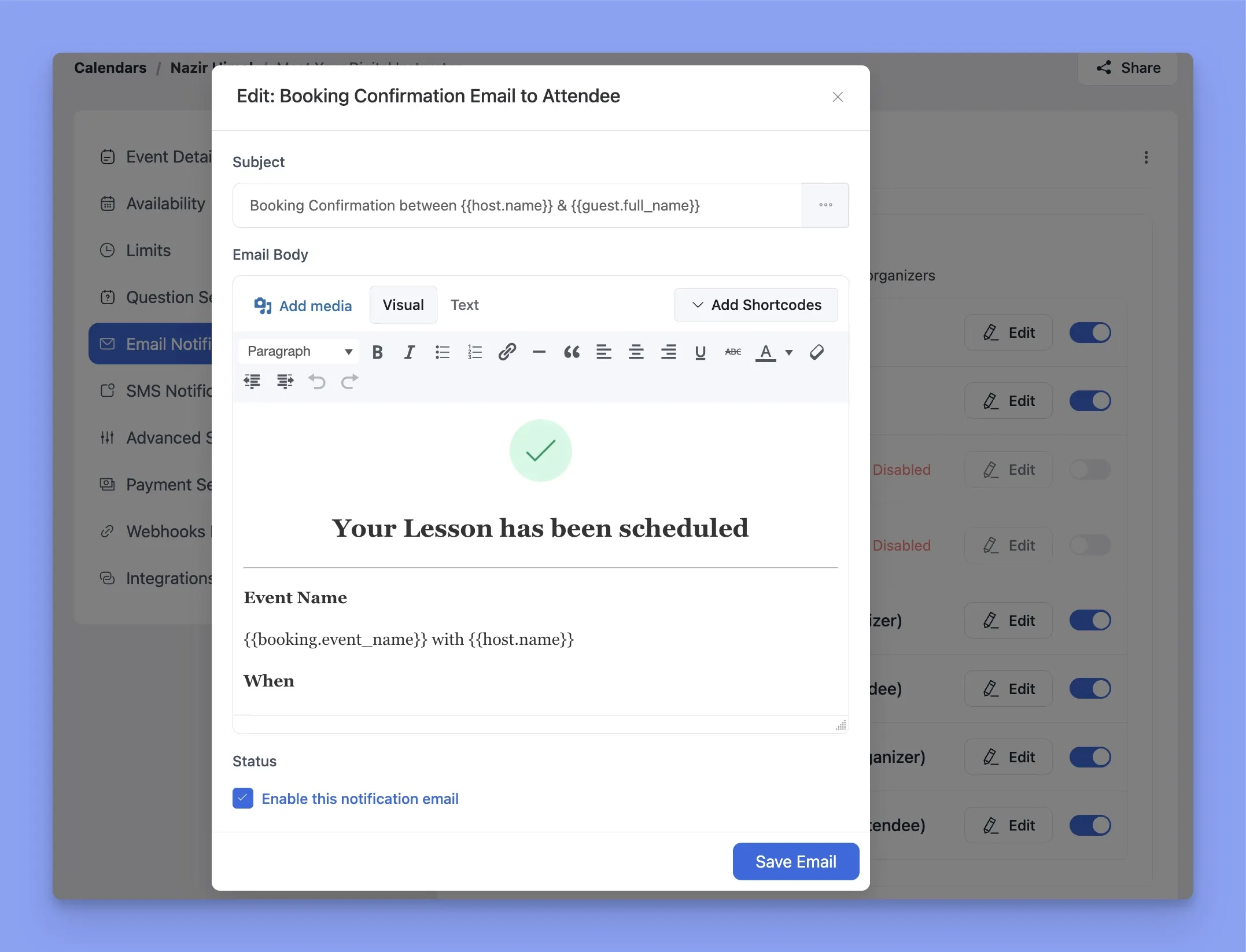1246x952 pixels.
Task: Click the horizontal rule icon
Action: [x=539, y=352]
